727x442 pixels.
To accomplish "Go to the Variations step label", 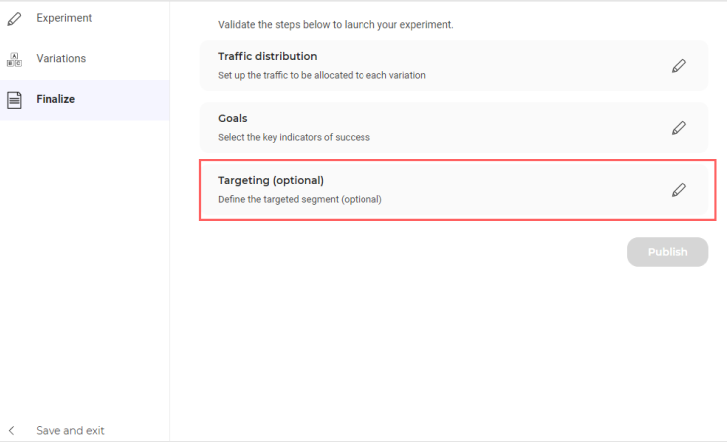I will coord(61,58).
